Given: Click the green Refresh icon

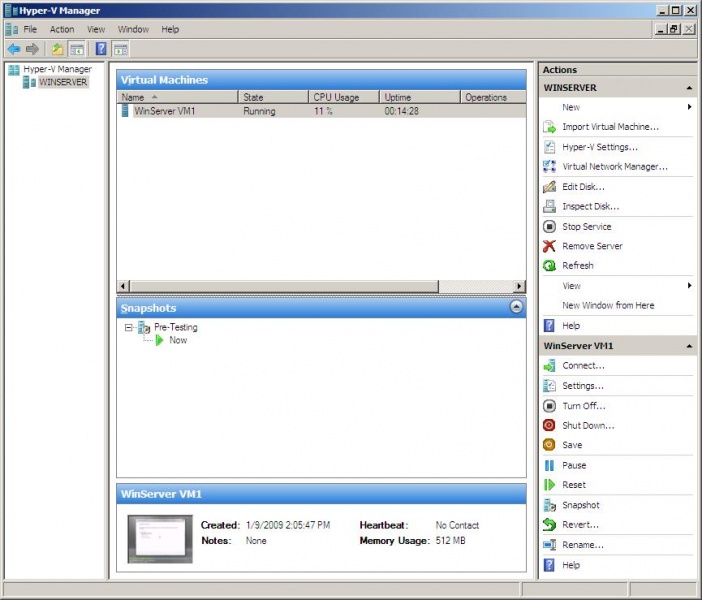Looking at the screenshot, I should (549, 266).
